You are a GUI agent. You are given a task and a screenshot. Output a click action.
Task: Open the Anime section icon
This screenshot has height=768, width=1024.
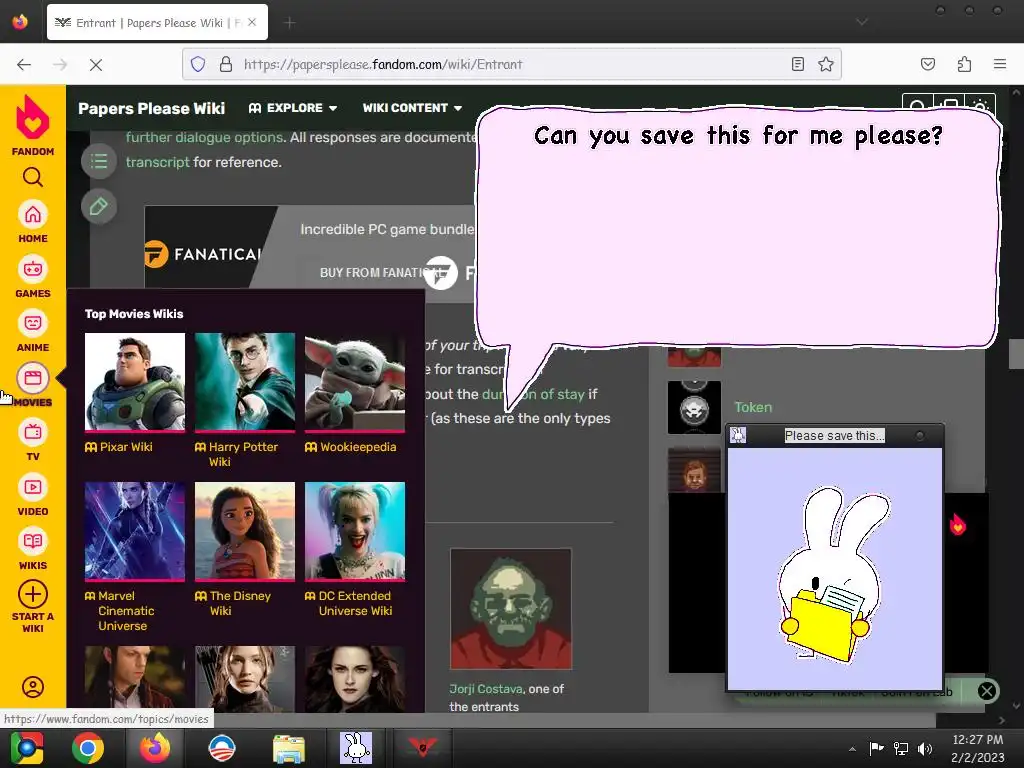[33, 323]
